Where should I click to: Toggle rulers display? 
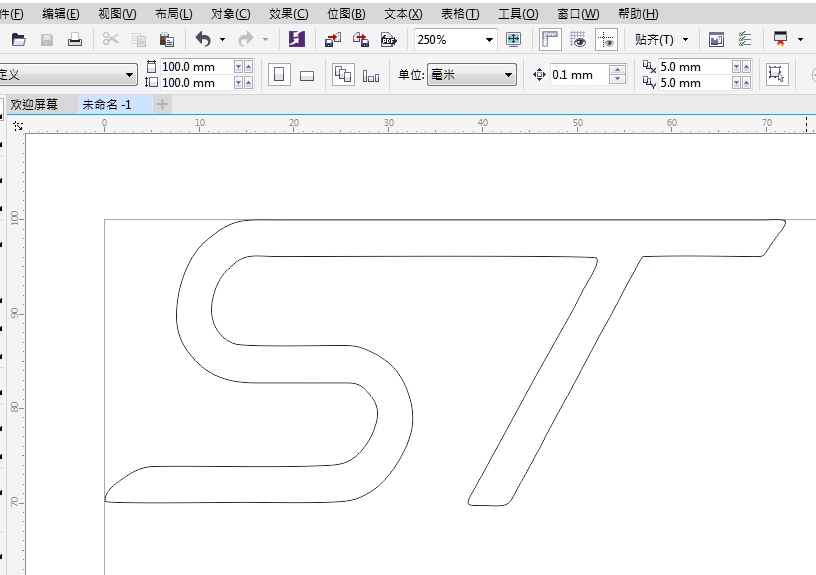click(x=550, y=40)
